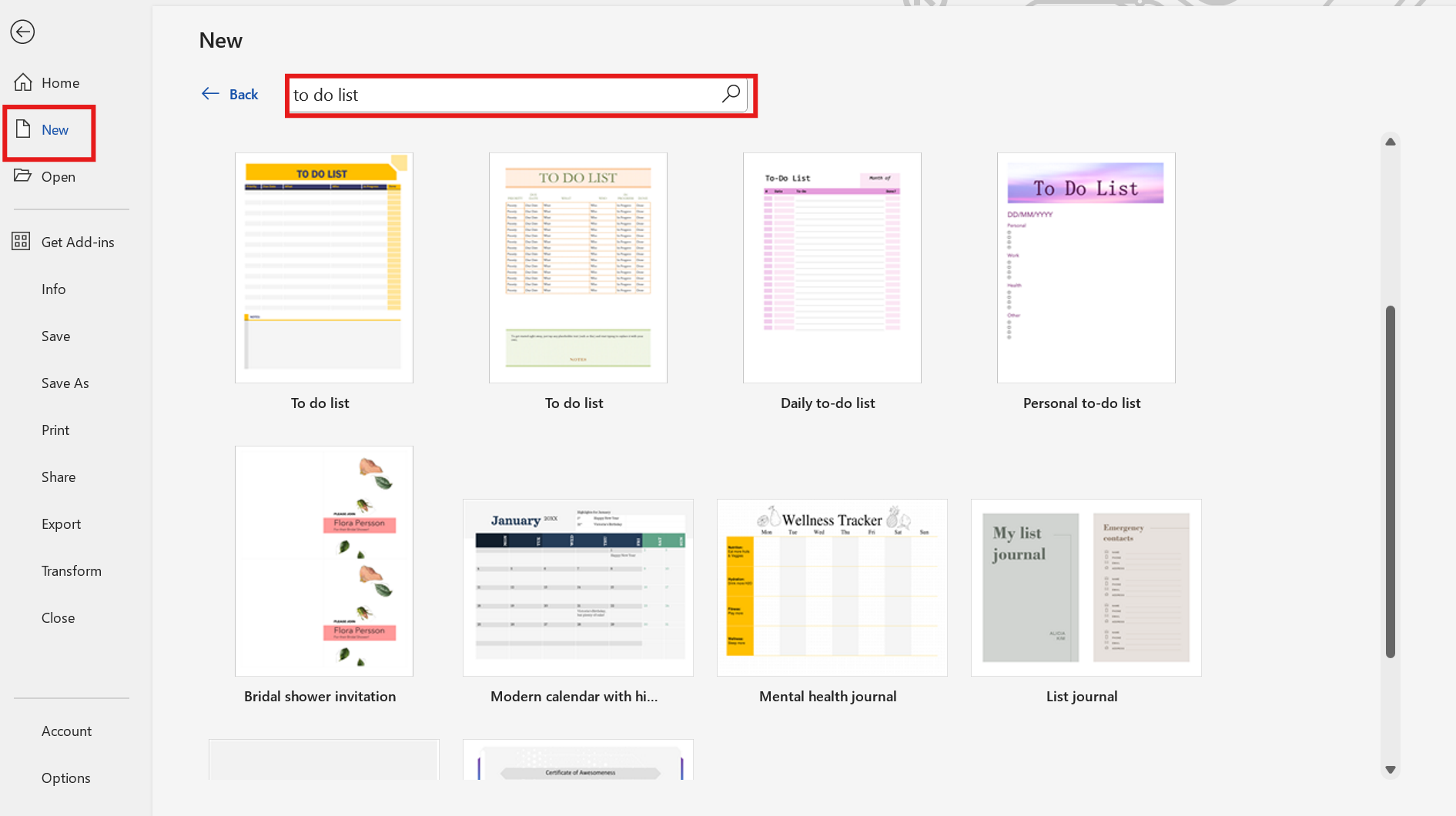Viewport: 1456px width, 816px height.
Task: Click the vertical scrollbar thumb
Action: tap(1390, 482)
